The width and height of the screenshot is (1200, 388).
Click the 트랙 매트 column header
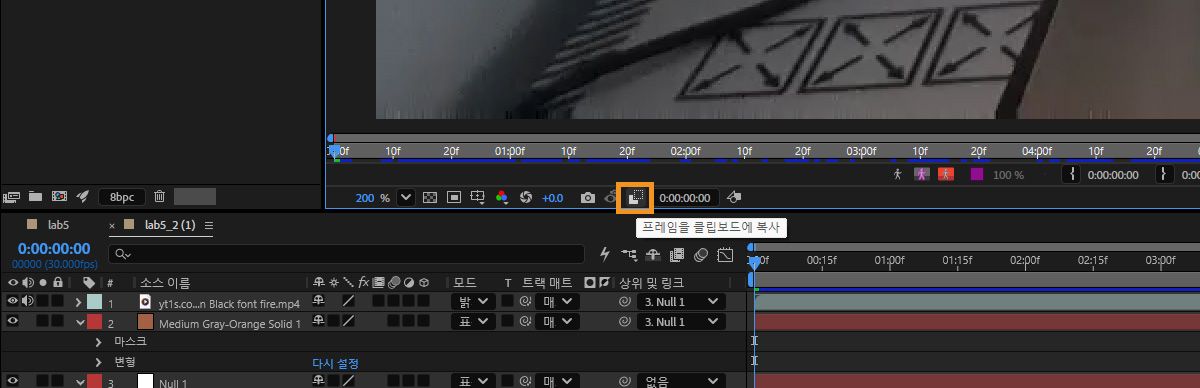546,283
